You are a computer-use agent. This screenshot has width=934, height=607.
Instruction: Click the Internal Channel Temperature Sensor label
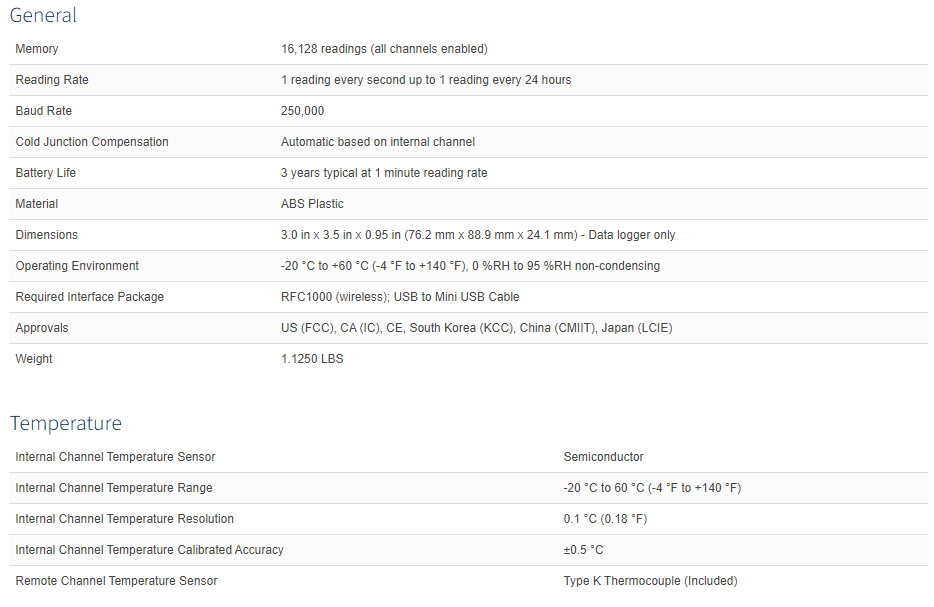pyautogui.click(x=115, y=457)
